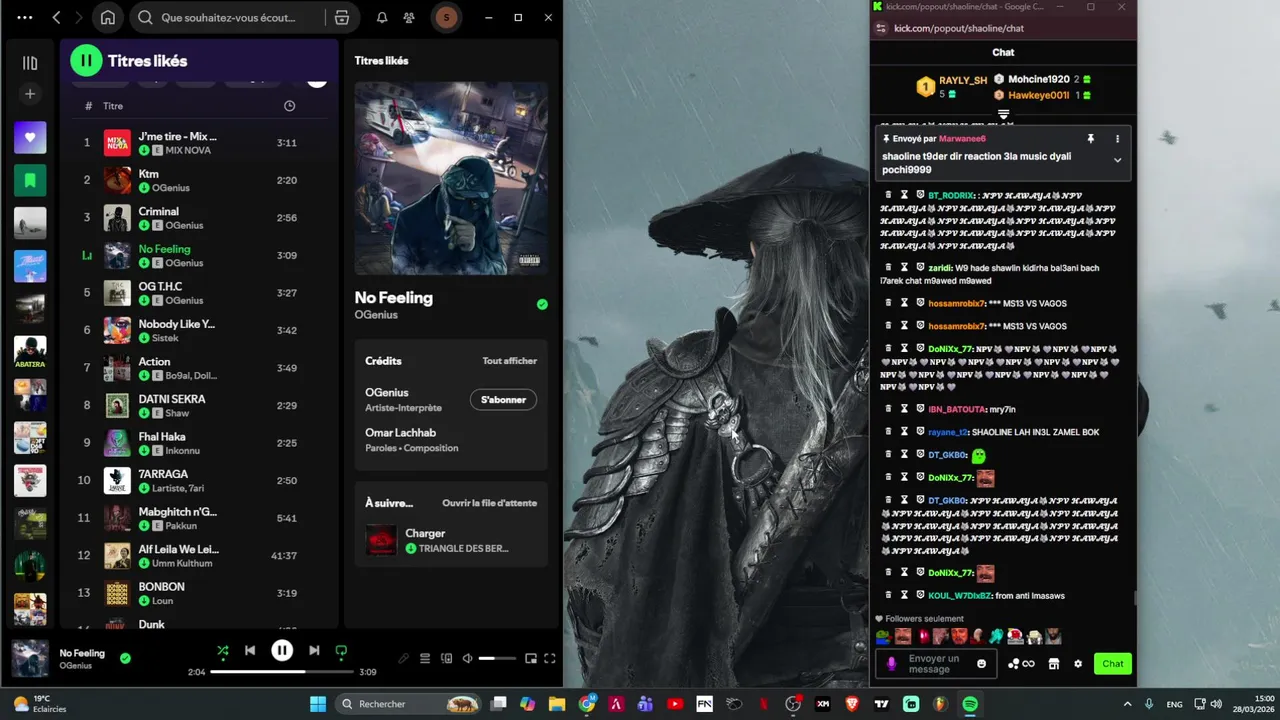Screen dimensions: 1280x720
Task: Open Kick channel points infinity icon
Action: click(x=1021, y=664)
